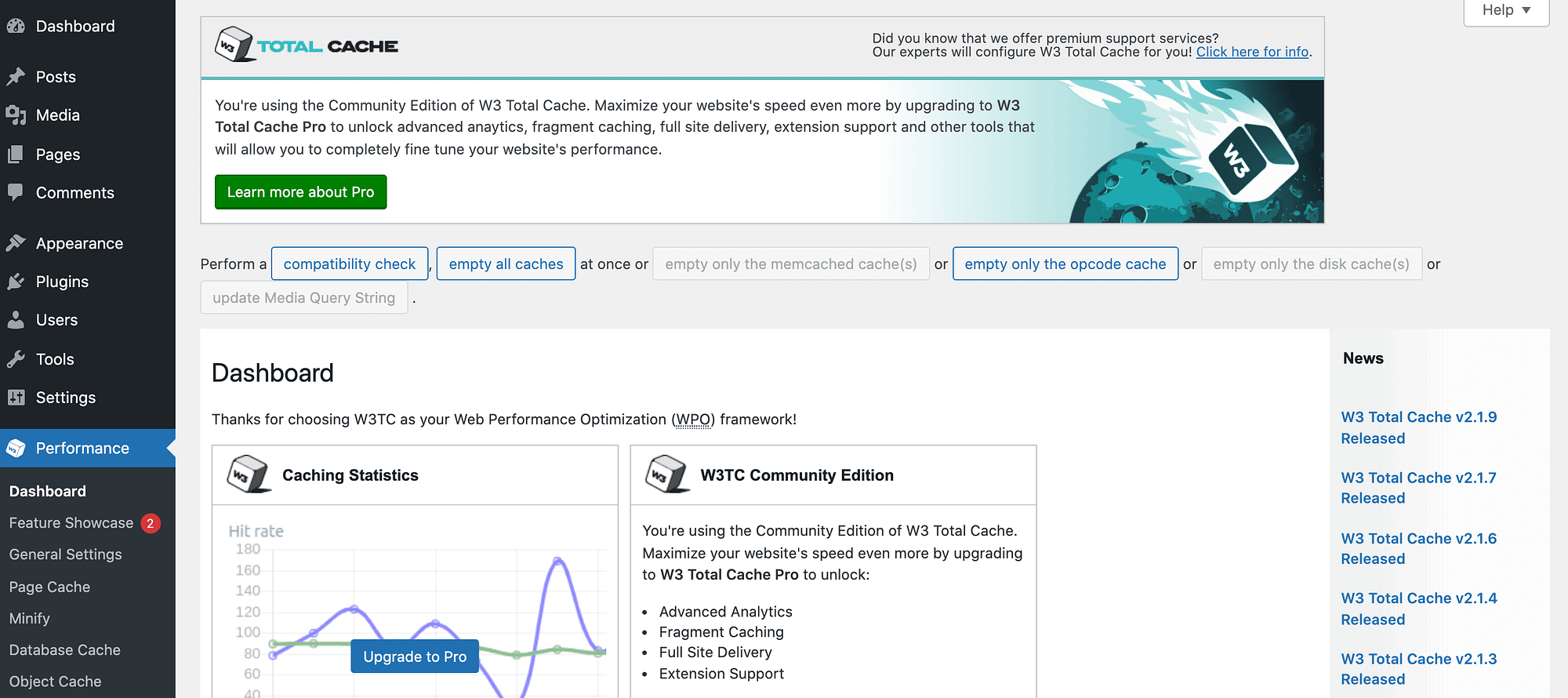Go to the Users menu
This screenshot has width=1568, height=698.
tap(88, 320)
